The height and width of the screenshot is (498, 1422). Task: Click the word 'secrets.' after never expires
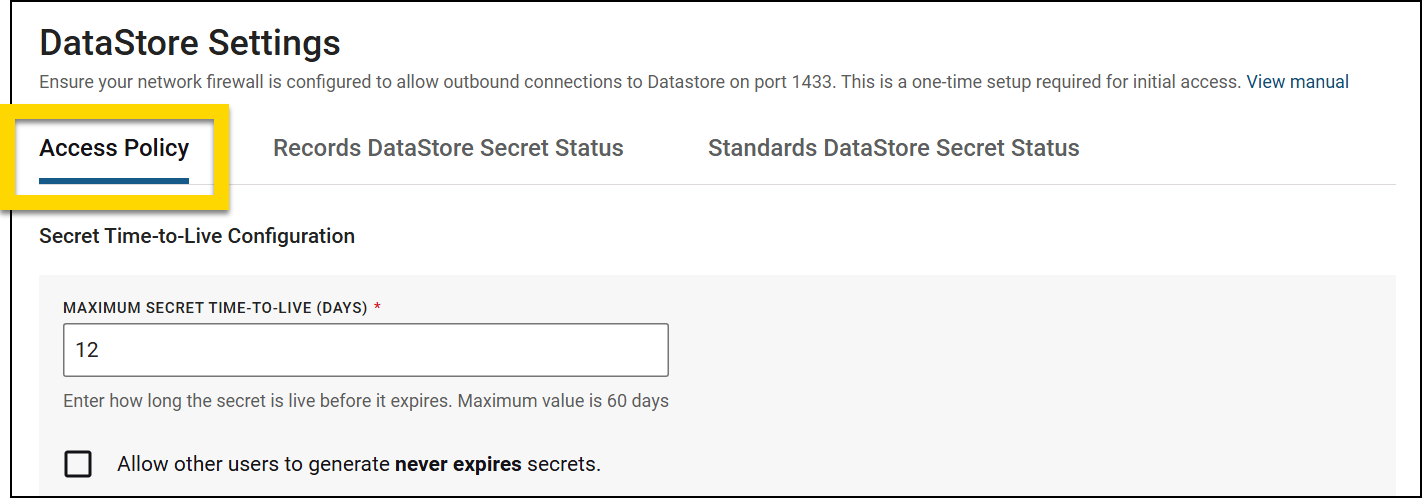[564, 464]
